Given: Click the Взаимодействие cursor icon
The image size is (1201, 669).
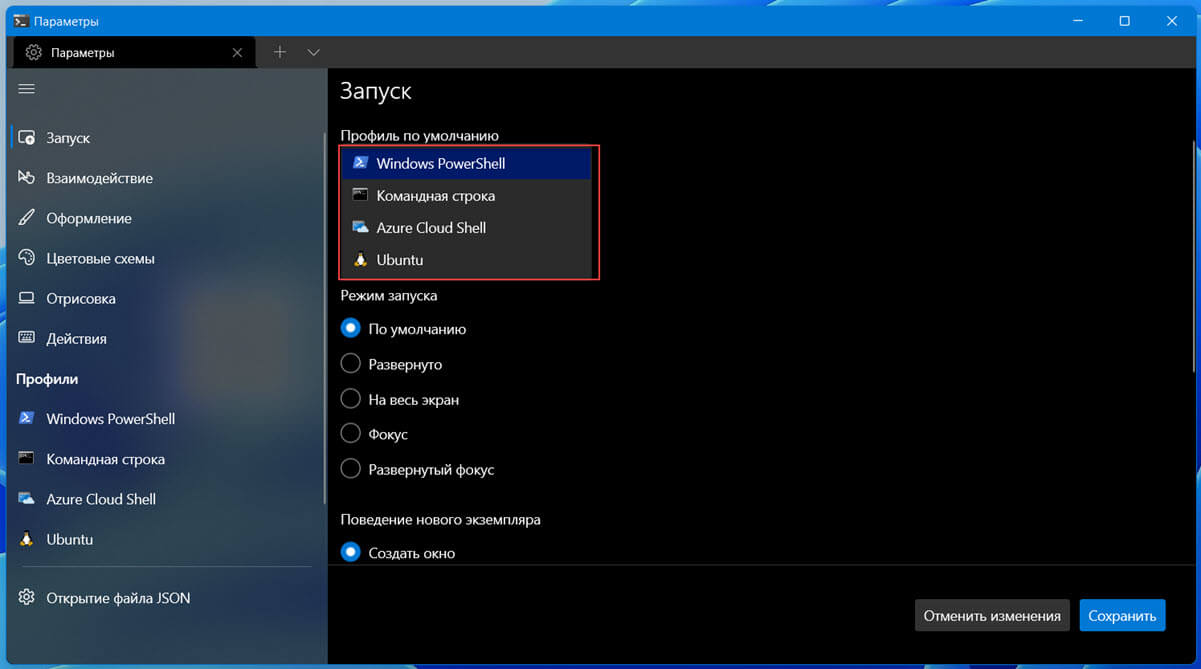Looking at the screenshot, I should 27,178.
